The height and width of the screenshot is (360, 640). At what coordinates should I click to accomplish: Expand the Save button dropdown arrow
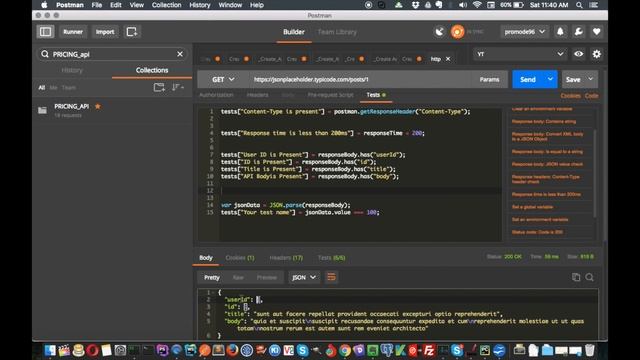[x=590, y=79]
